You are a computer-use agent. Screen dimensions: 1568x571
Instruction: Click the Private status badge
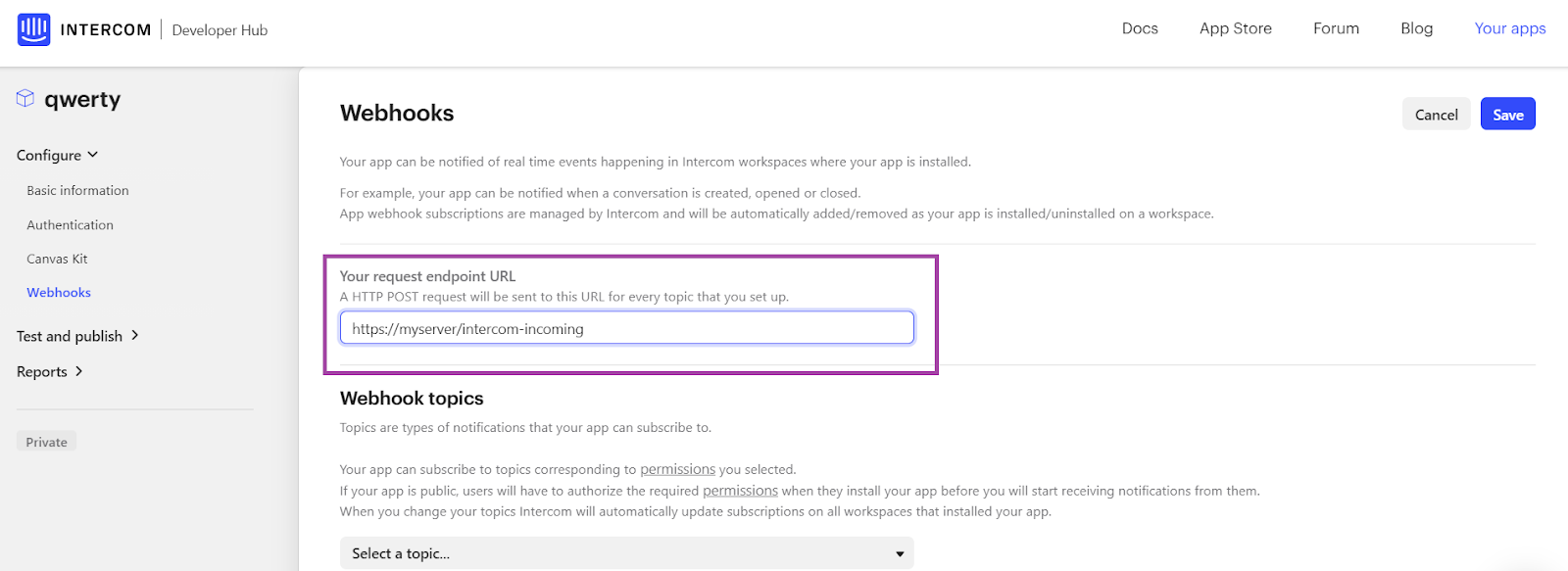click(x=46, y=442)
